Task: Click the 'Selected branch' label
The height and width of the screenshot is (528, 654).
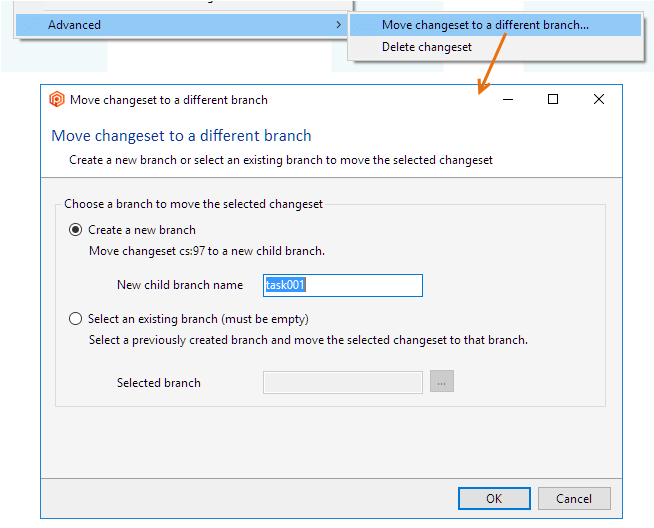Action: point(158,383)
